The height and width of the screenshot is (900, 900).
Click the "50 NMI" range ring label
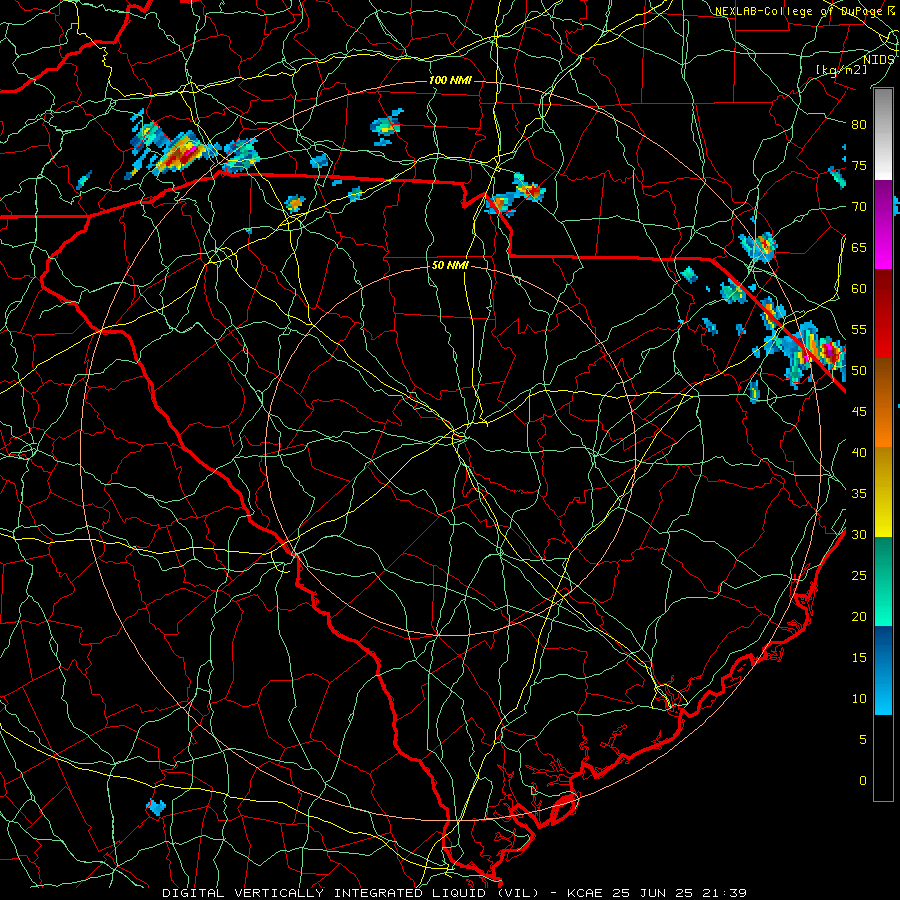pos(451,265)
